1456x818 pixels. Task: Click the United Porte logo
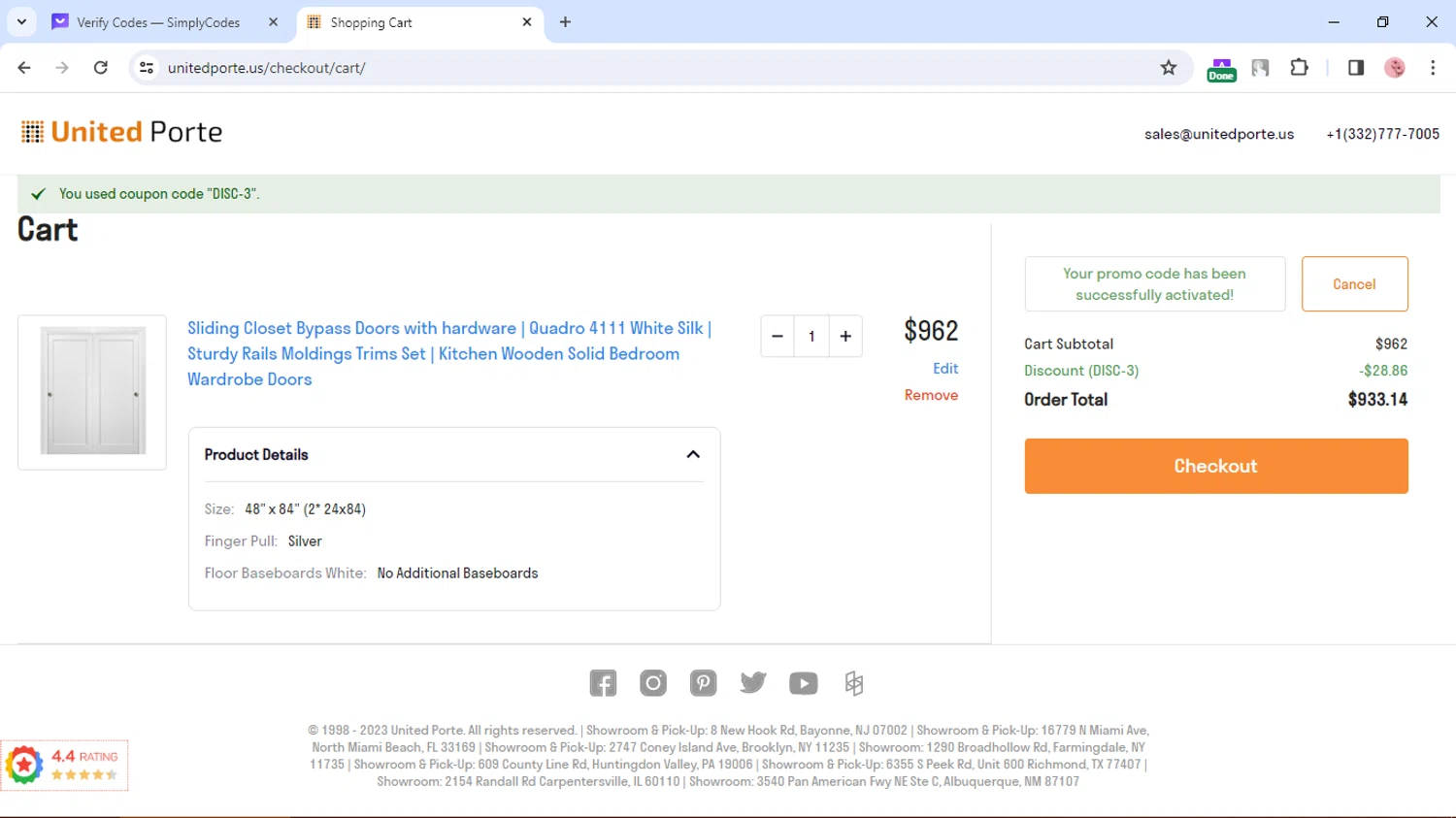pyautogui.click(x=122, y=132)
